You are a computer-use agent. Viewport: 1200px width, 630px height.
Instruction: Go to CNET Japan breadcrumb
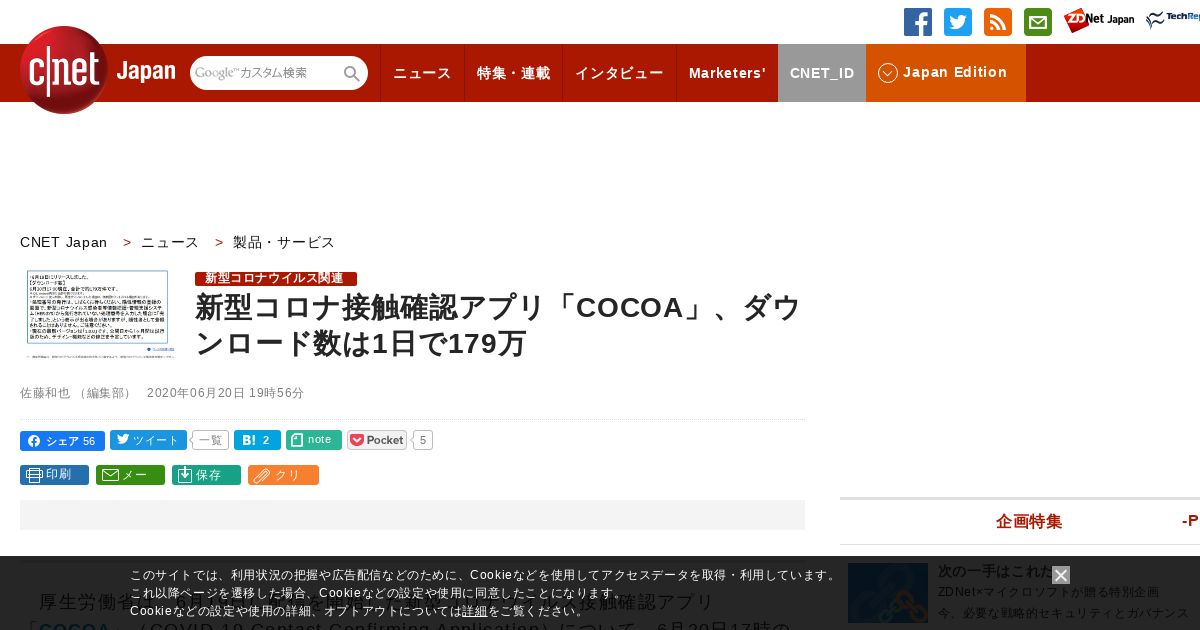point(64,242)
